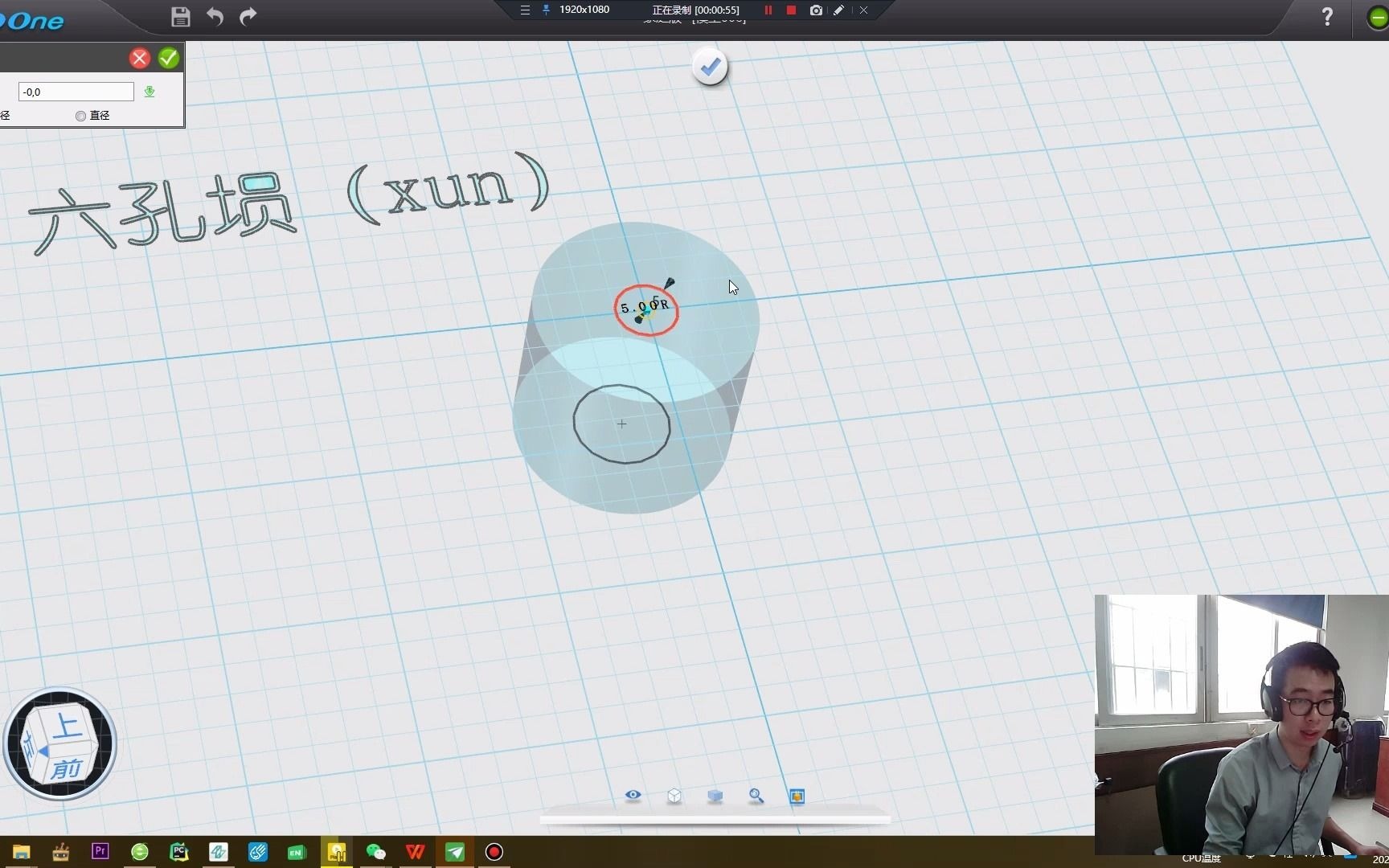Open Premiere Pro from the taskbar
Viewport: 1389px width, 868px height.
(100, 851)
